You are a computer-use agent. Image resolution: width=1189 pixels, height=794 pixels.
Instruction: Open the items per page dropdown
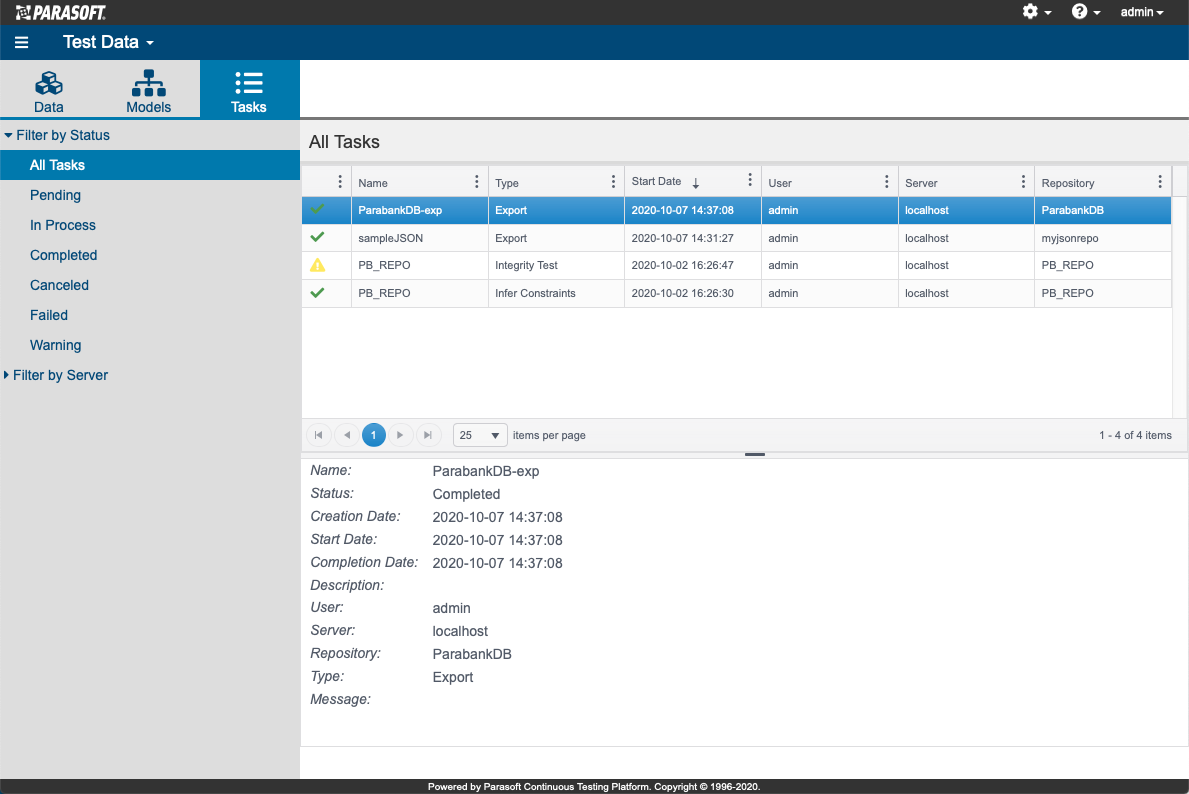[x=480, y=435]
